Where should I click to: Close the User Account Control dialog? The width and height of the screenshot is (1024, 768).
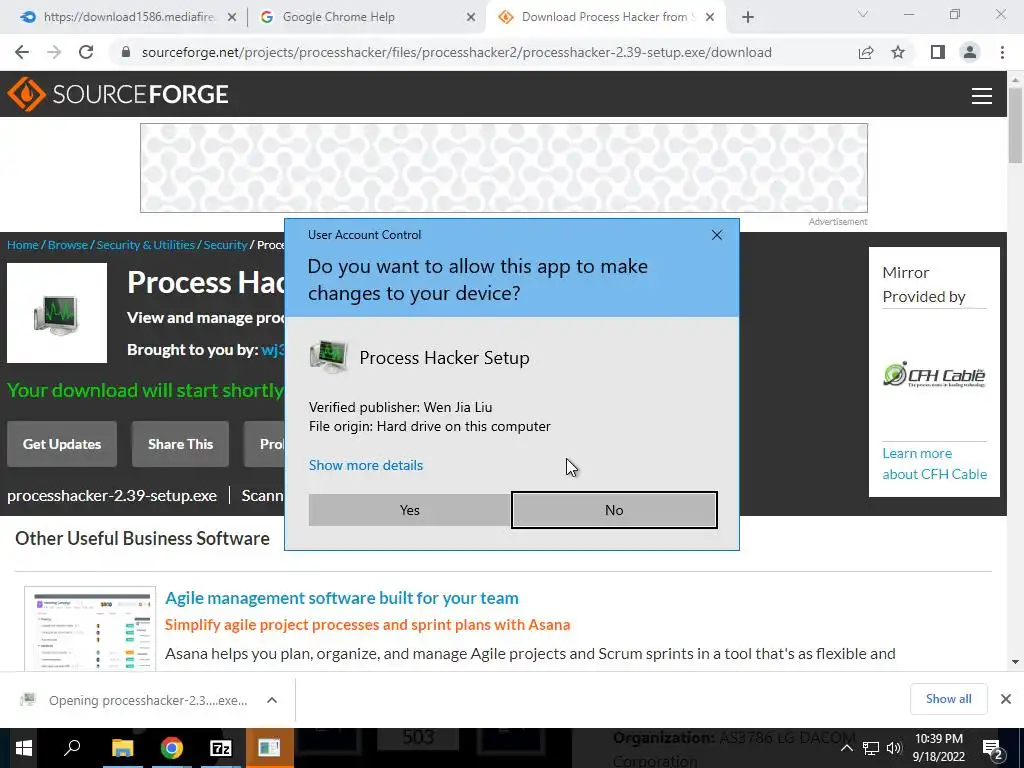716,235
